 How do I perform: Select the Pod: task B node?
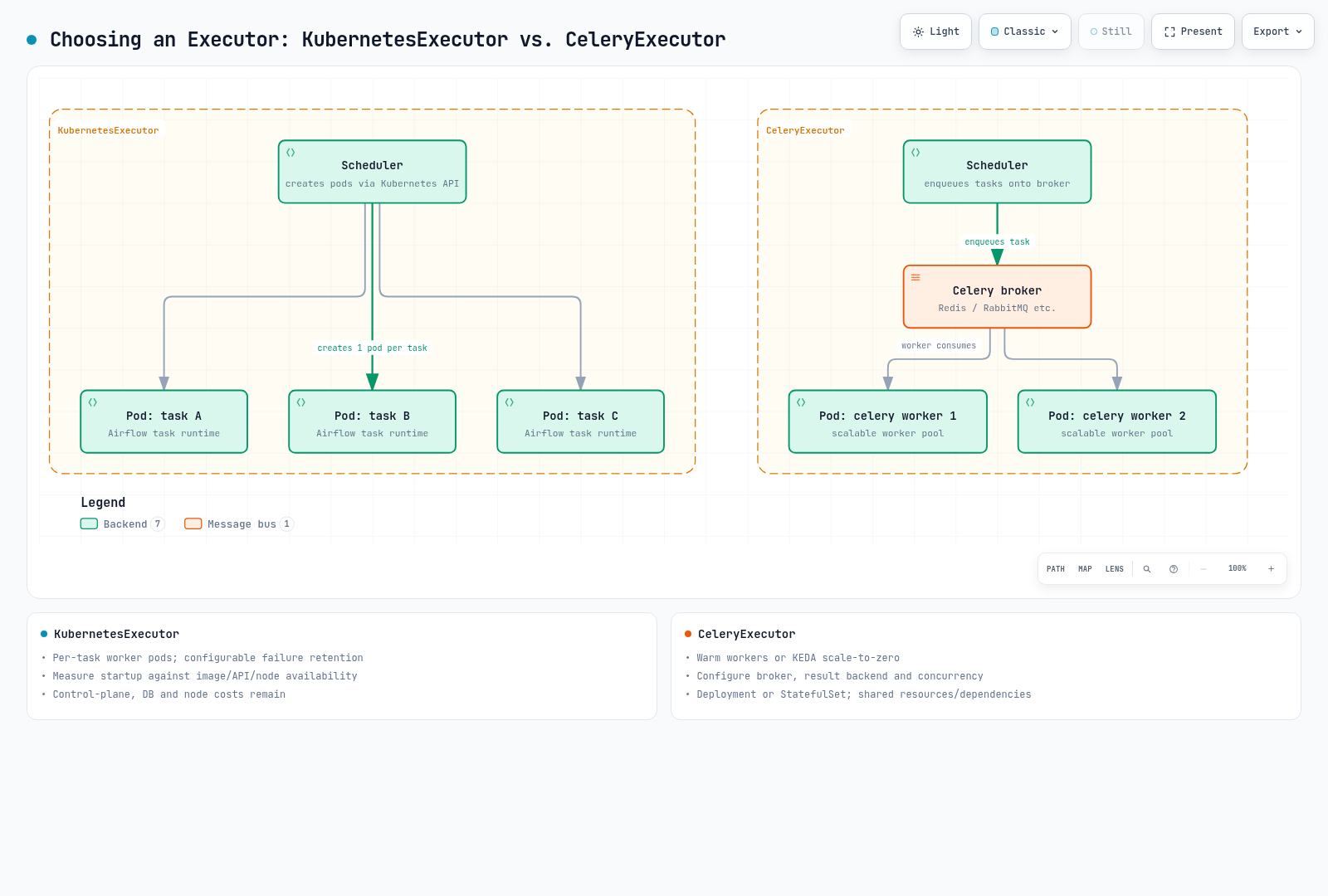pyautogui.click(x=372, y=421)
